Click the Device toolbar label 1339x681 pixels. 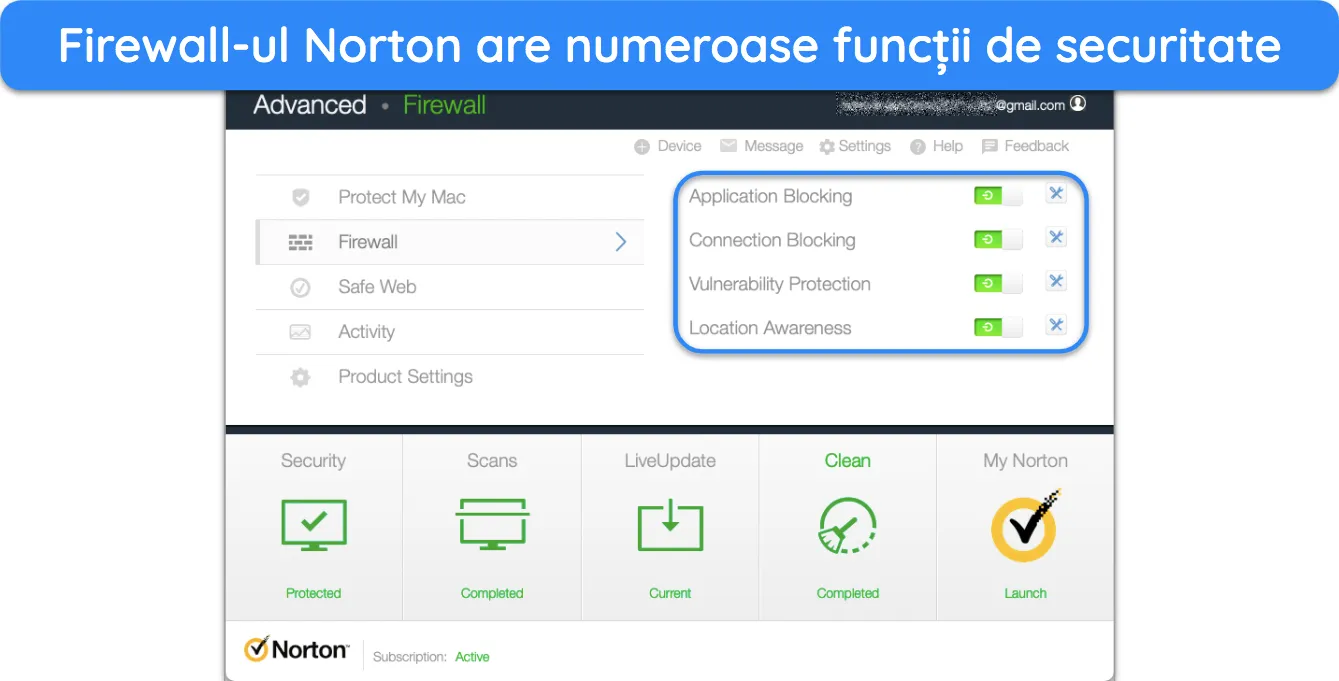pos(679,146)
